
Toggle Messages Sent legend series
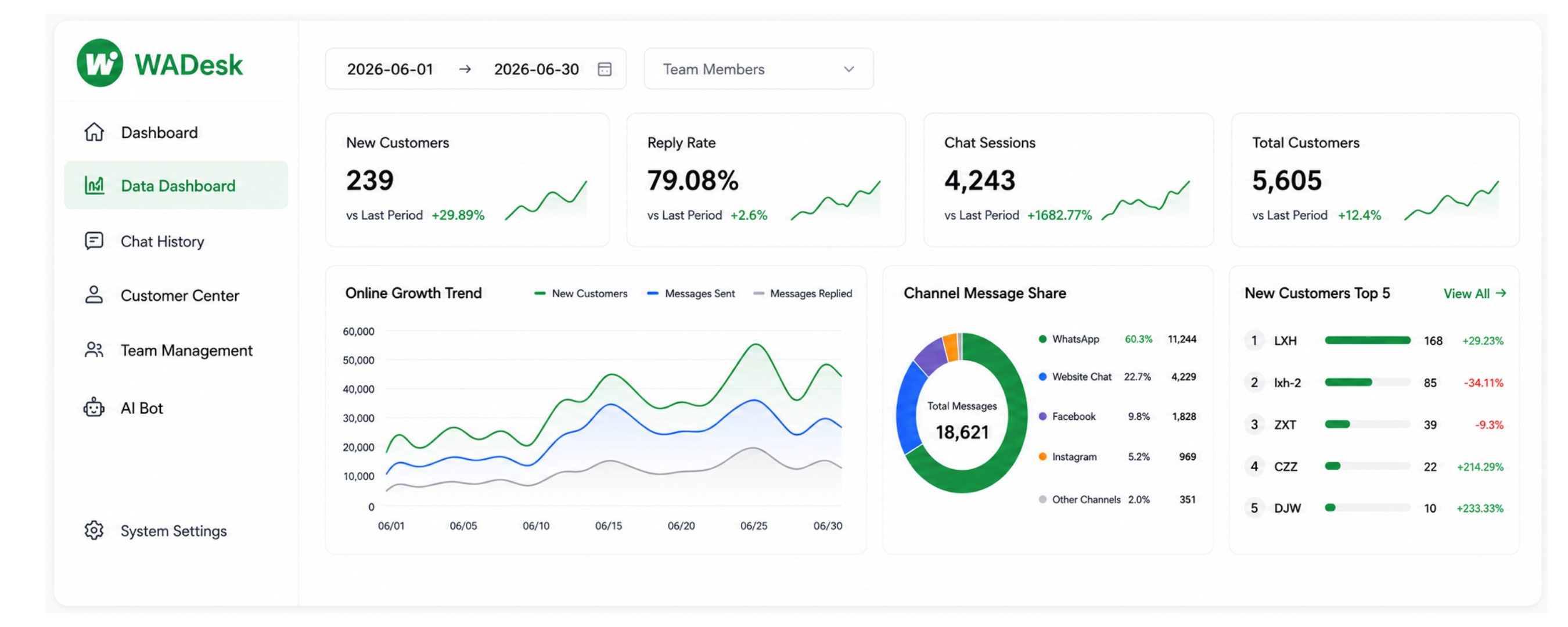pyautogui.click(x=691, y=293)
